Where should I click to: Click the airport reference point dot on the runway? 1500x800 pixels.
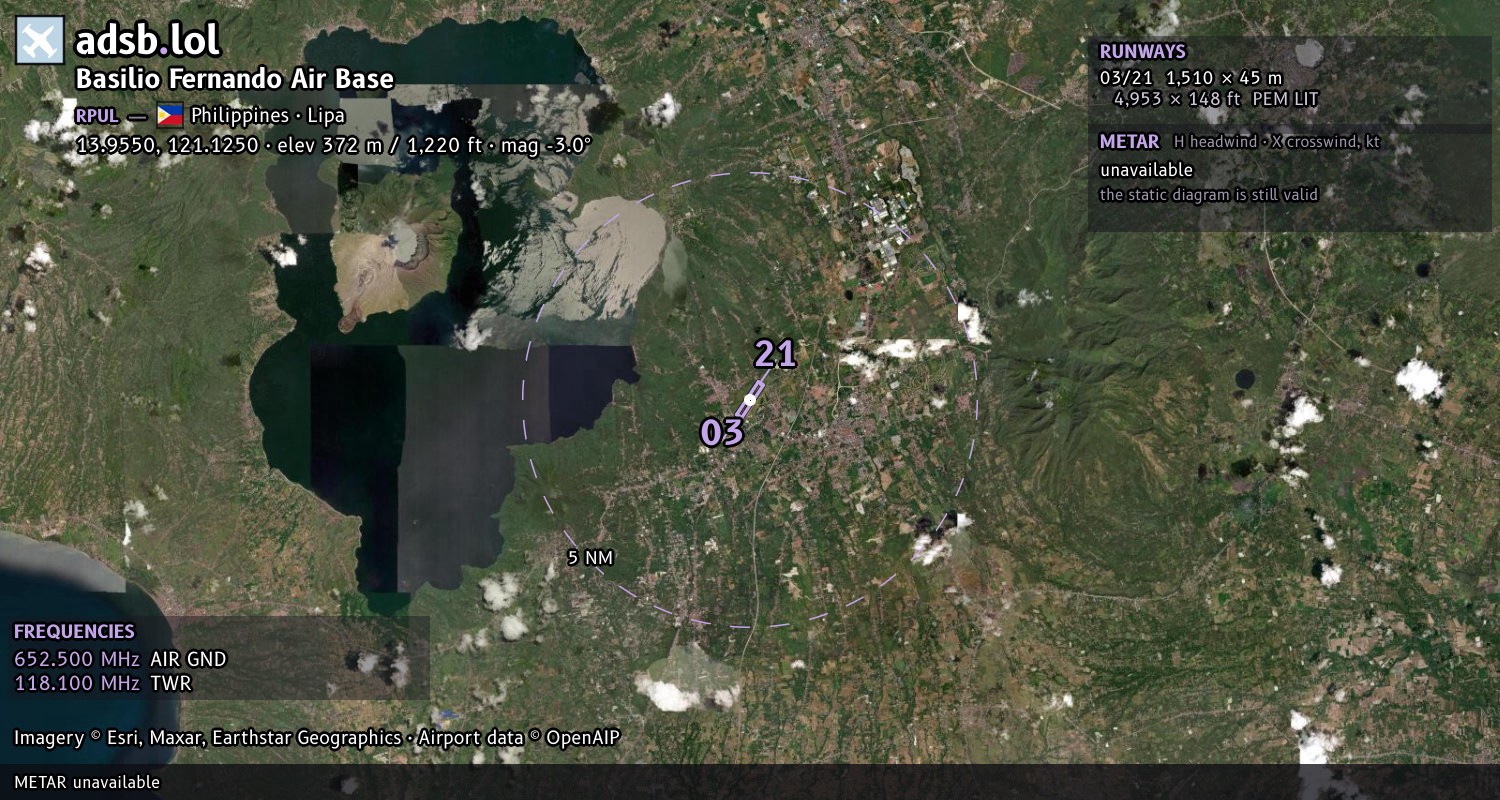point(749,400)
